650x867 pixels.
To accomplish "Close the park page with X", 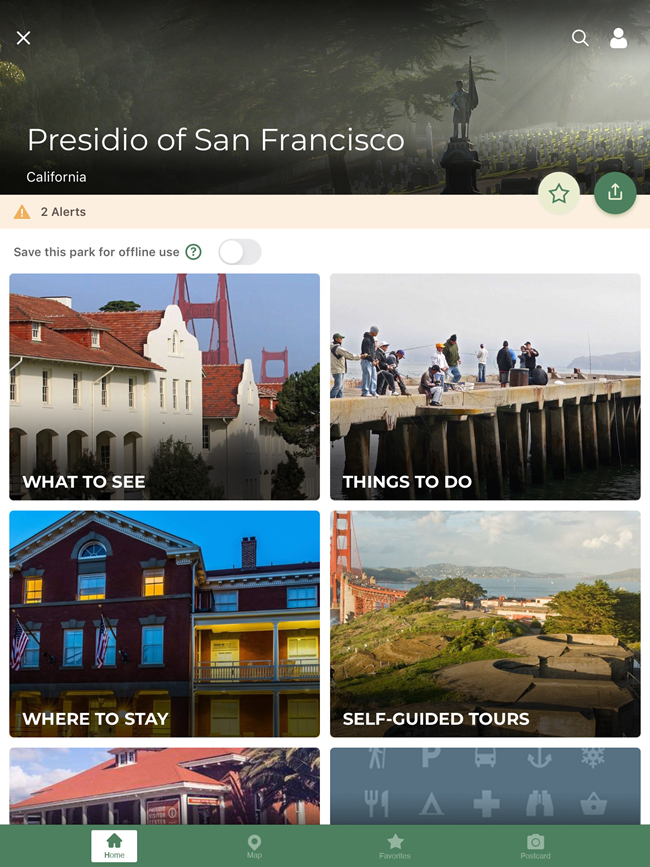I will (x=24, y=38).
